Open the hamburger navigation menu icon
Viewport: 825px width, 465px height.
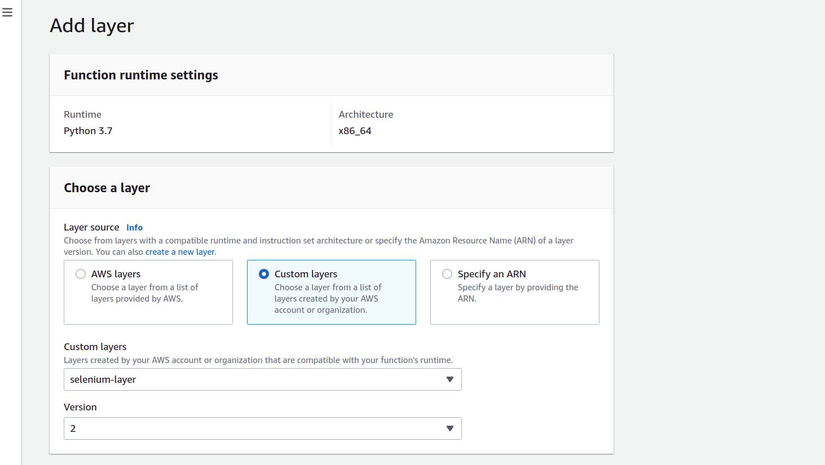coord(7,13)
